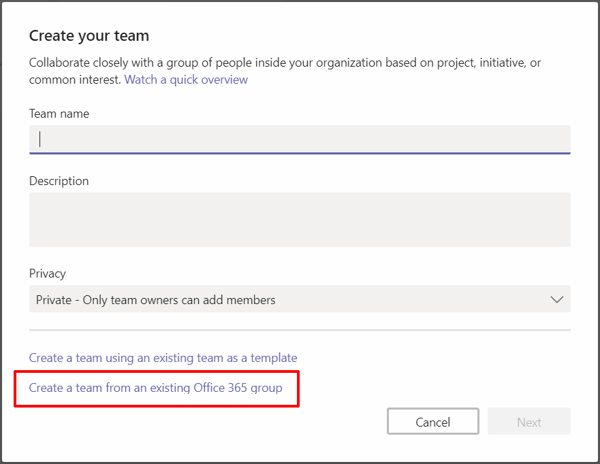The height and width of the screenshot is (464, 600).
Task: Create a team using existing team template link
Action: (x=163, y=358)
